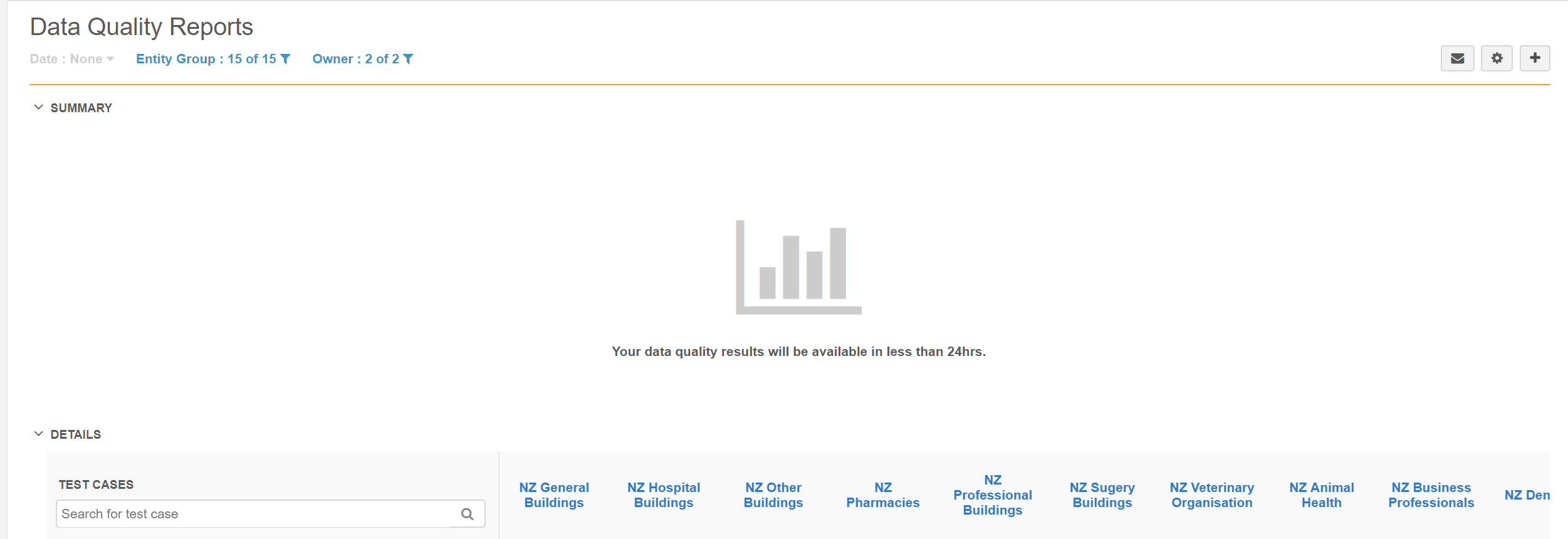
Task: Select NZ Business Professionals header
Action: (1431, 495)
